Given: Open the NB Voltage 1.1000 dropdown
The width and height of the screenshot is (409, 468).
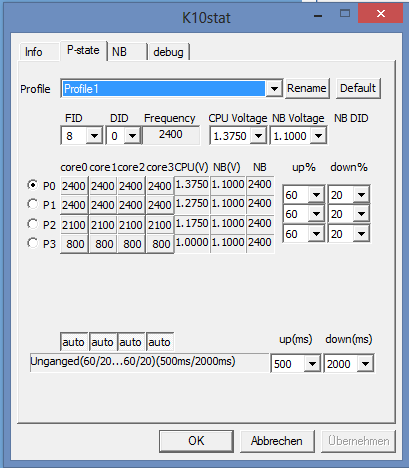Looking at the screenshot, I should click(x=319, y=136).
